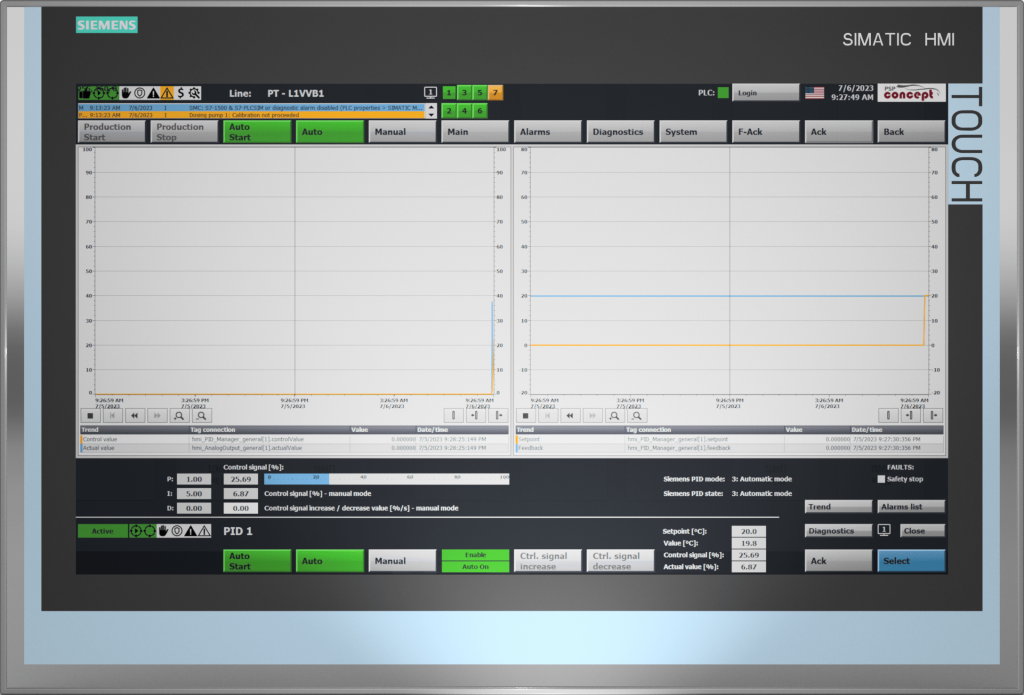
Task: Click the top Production Start button
Action: (112, 132)
